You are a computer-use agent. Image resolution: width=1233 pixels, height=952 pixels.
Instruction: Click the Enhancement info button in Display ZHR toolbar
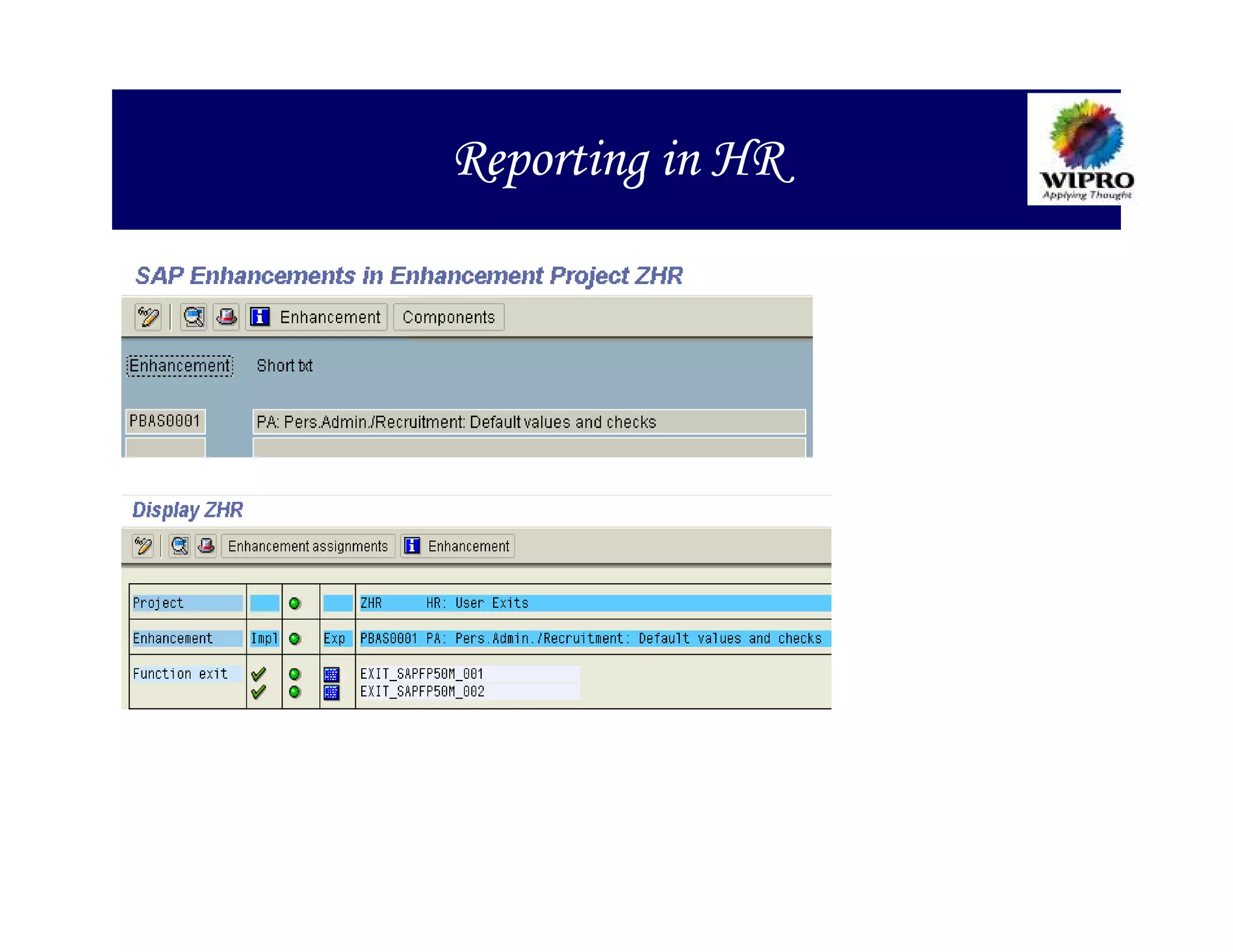point(458,546)
